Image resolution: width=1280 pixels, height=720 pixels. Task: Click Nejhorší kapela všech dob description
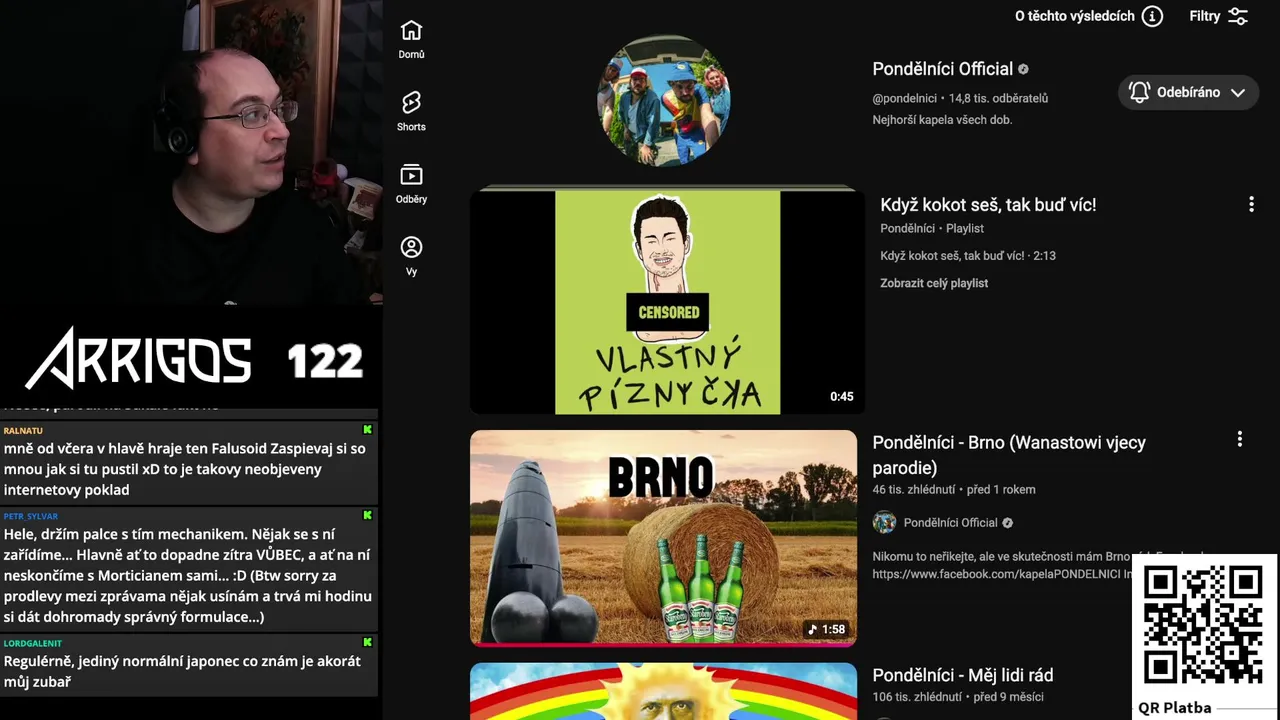pos(942,120)
